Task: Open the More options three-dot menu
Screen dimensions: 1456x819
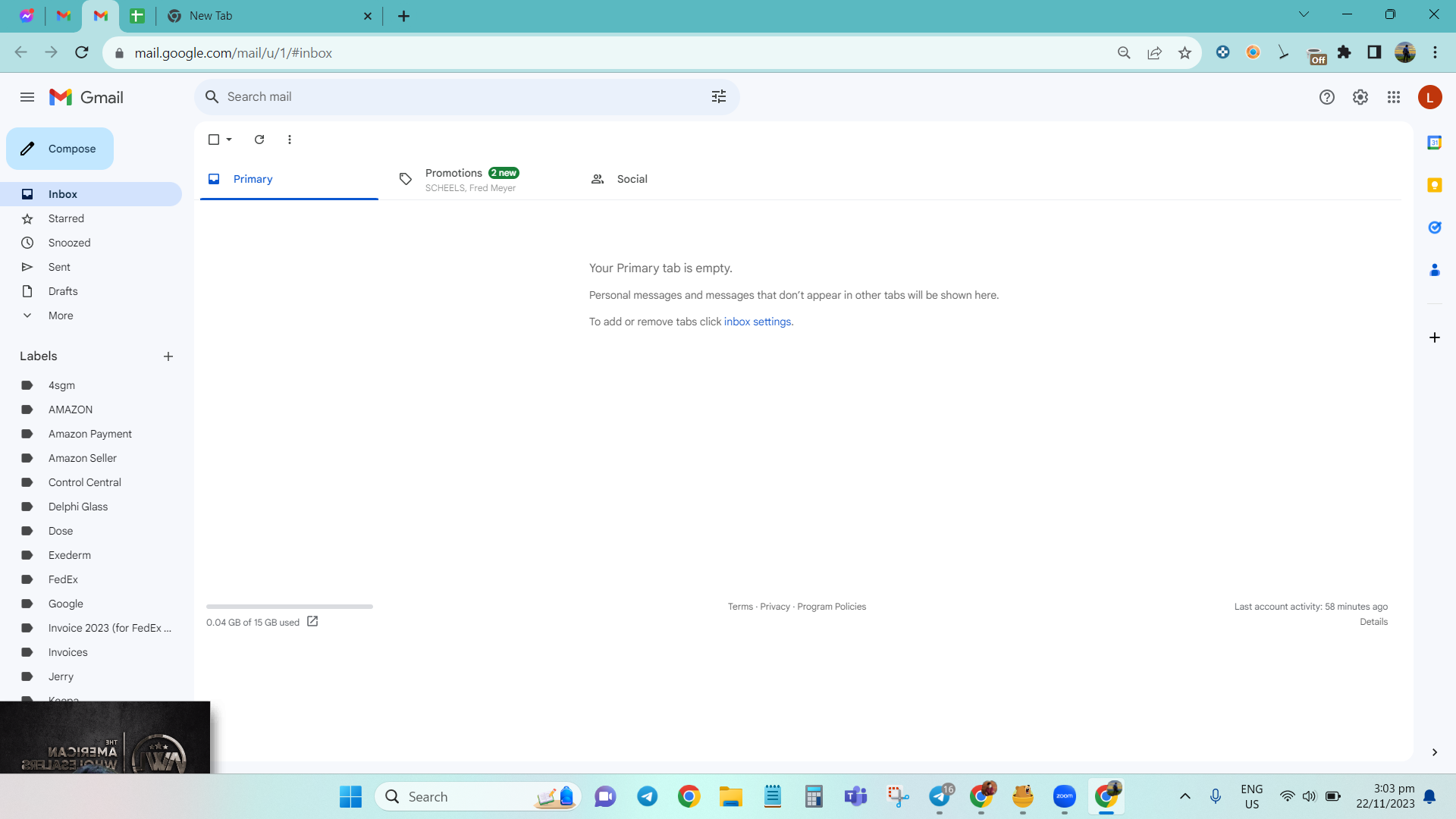Action: click(290, 140)
